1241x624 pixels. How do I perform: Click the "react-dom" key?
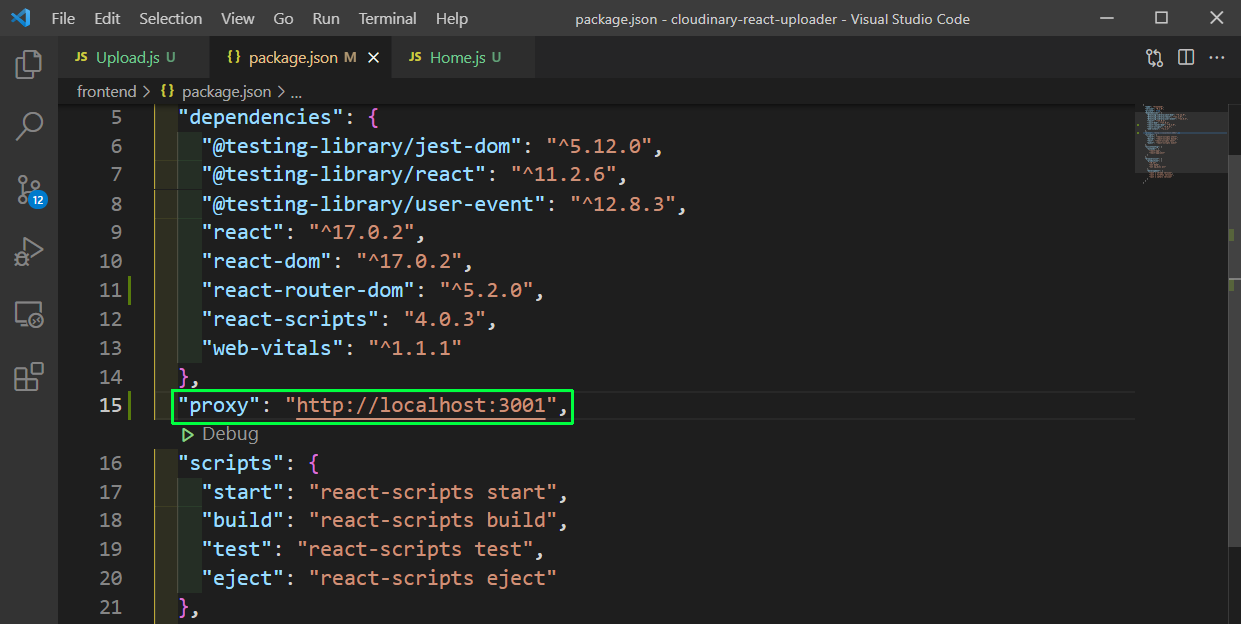click(267, 261)
